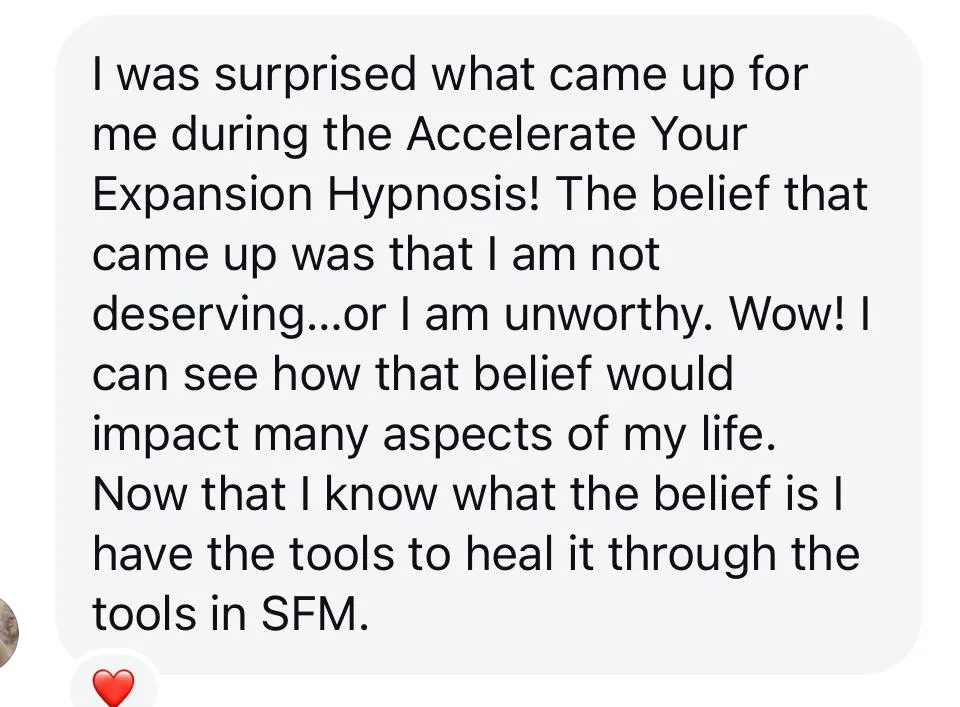Select the word 'unworthy' in message
This screenshot has height=707, width=960.
[x=611, y=315]
